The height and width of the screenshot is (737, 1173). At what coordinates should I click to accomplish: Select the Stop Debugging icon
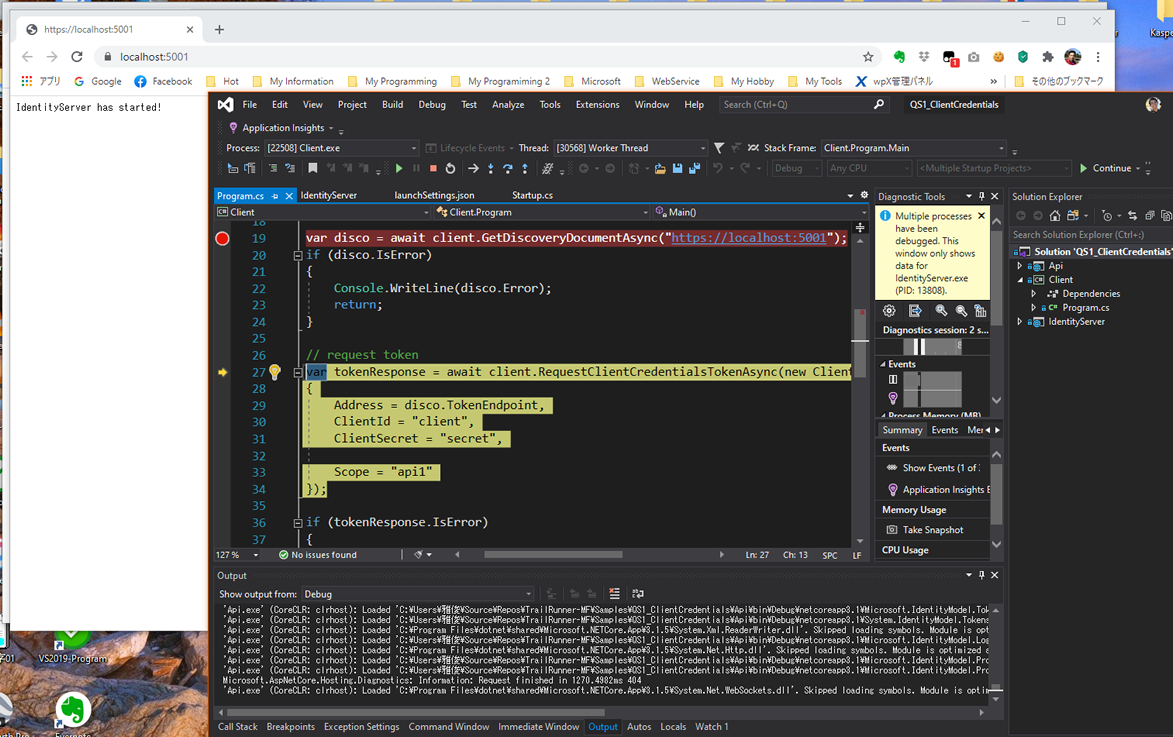click(x=433, y=168)
